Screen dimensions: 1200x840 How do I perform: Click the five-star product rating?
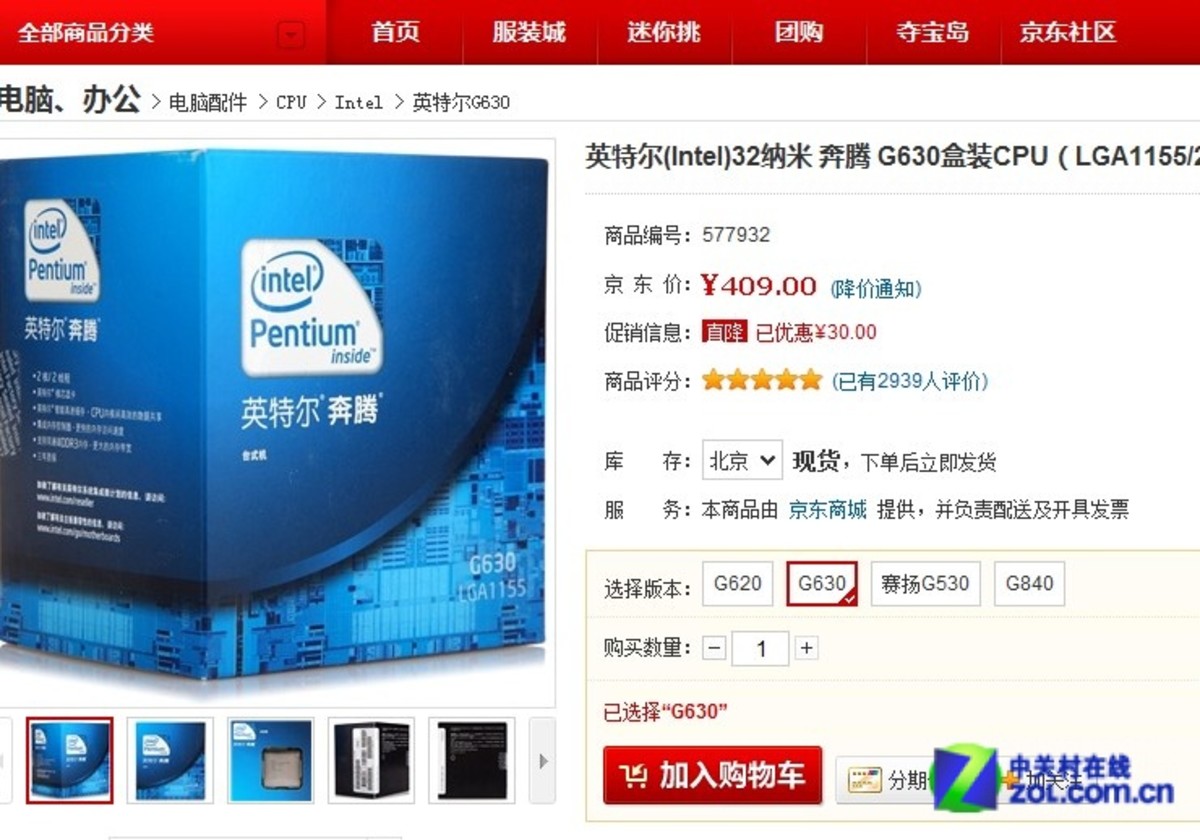[762, 380]
